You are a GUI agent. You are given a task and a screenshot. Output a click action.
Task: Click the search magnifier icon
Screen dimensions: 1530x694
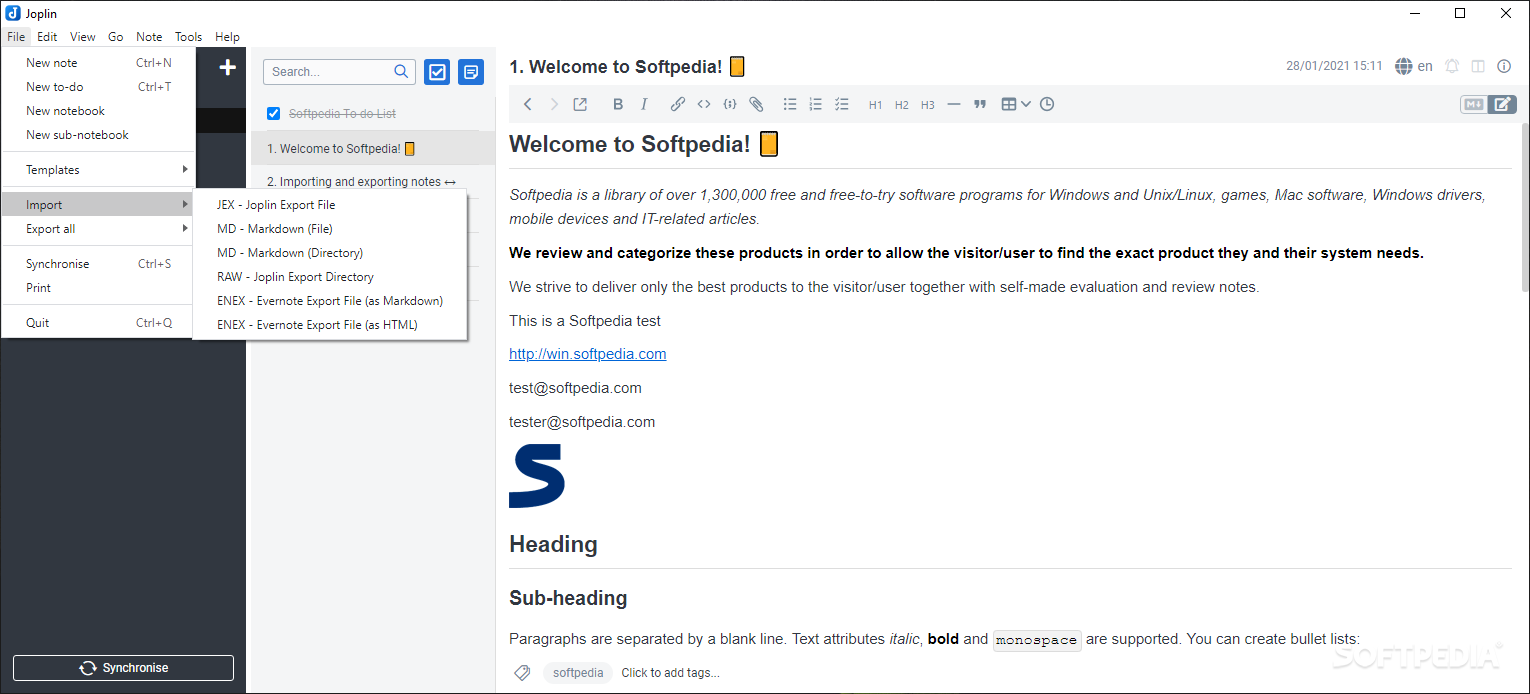[x=402, y=71]
